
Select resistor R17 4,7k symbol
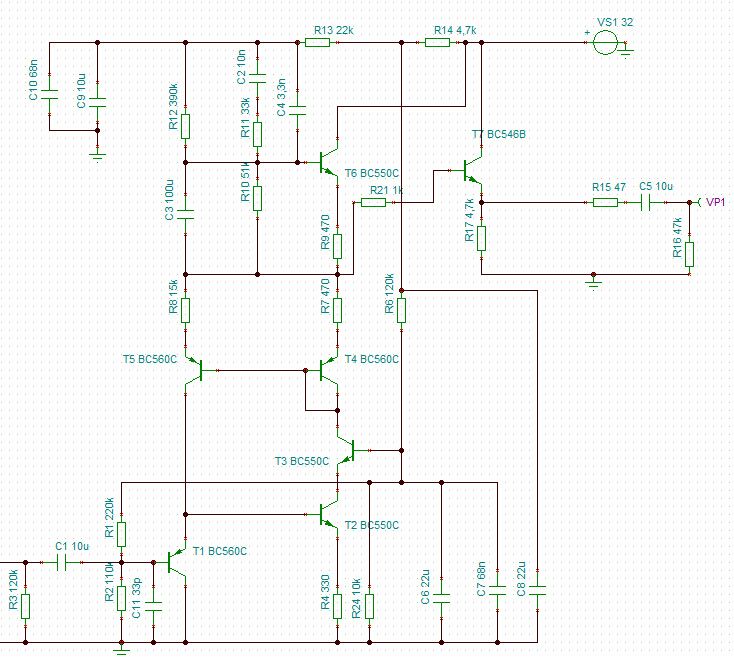[x=481, y=238]
